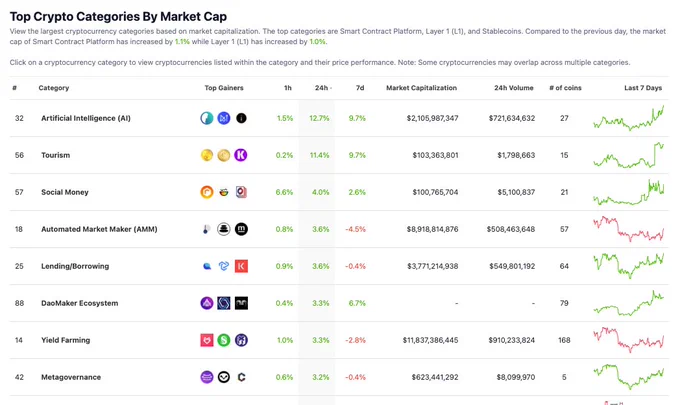Click Lending/Borrowing last 7 days sparkline
The width and height of the screenshot is (680, 405).
point(629,265)
